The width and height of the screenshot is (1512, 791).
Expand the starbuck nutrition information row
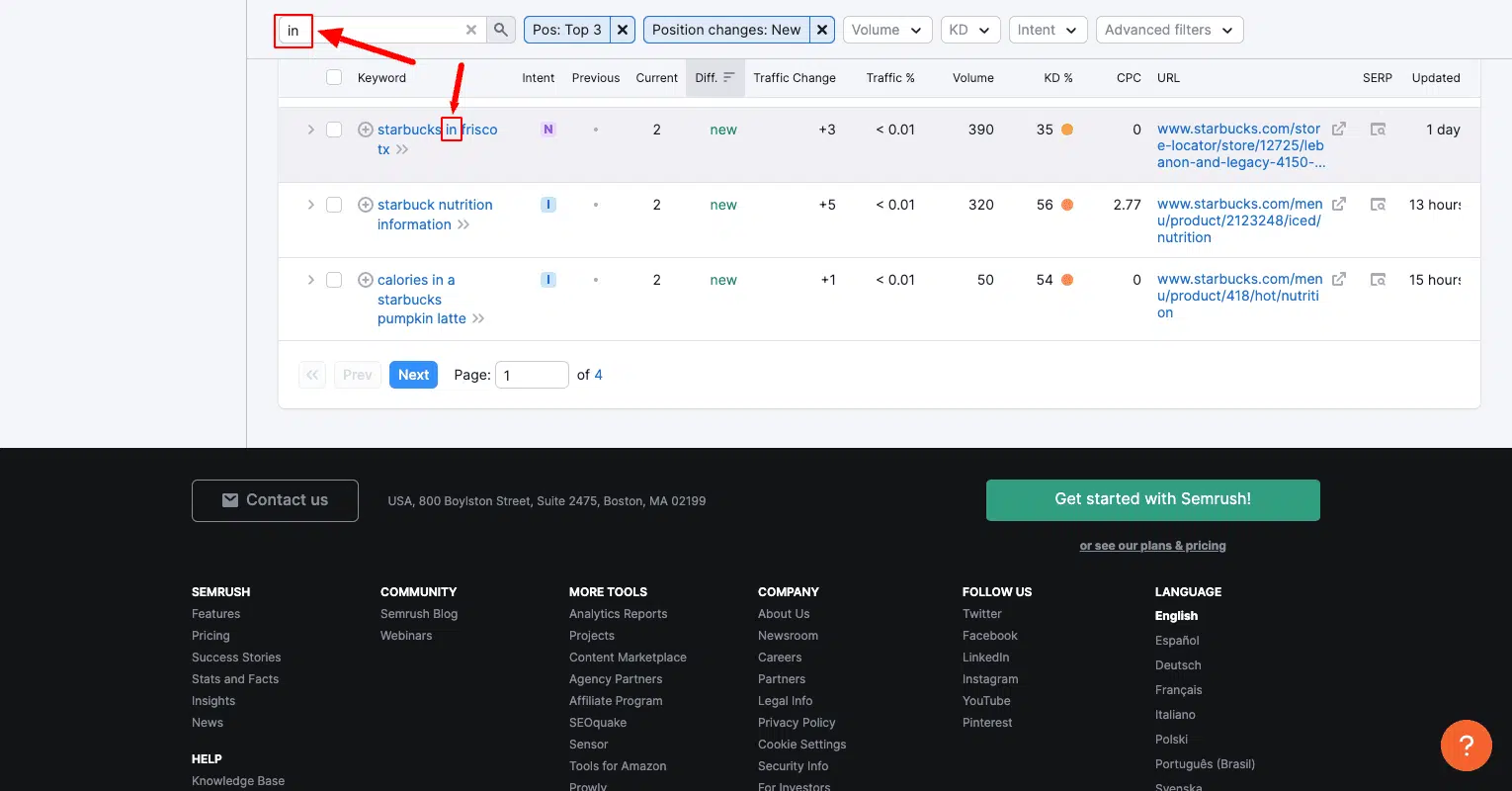(x=310, y=205)
